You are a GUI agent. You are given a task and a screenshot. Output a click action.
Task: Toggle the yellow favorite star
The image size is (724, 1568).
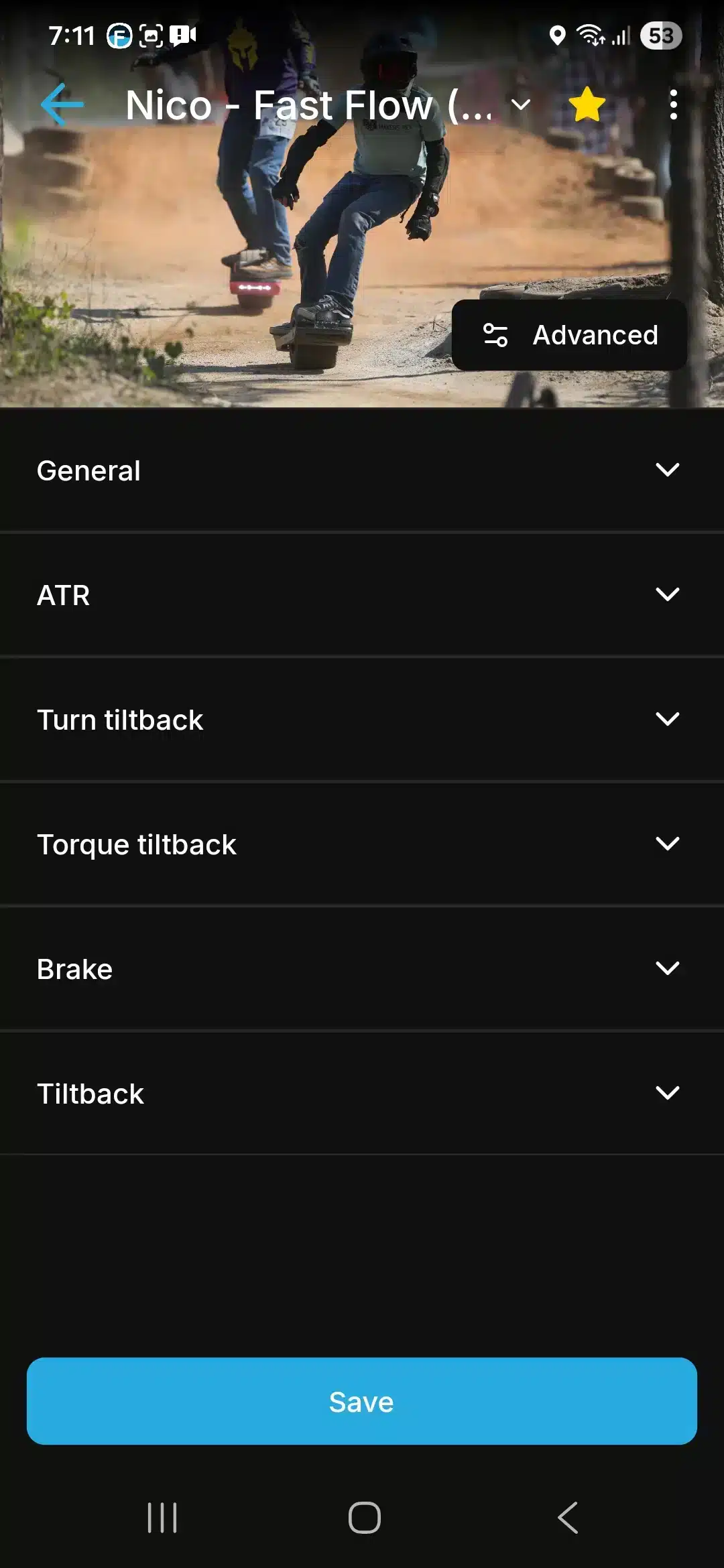pyautogui.click(x=587, y=105)
